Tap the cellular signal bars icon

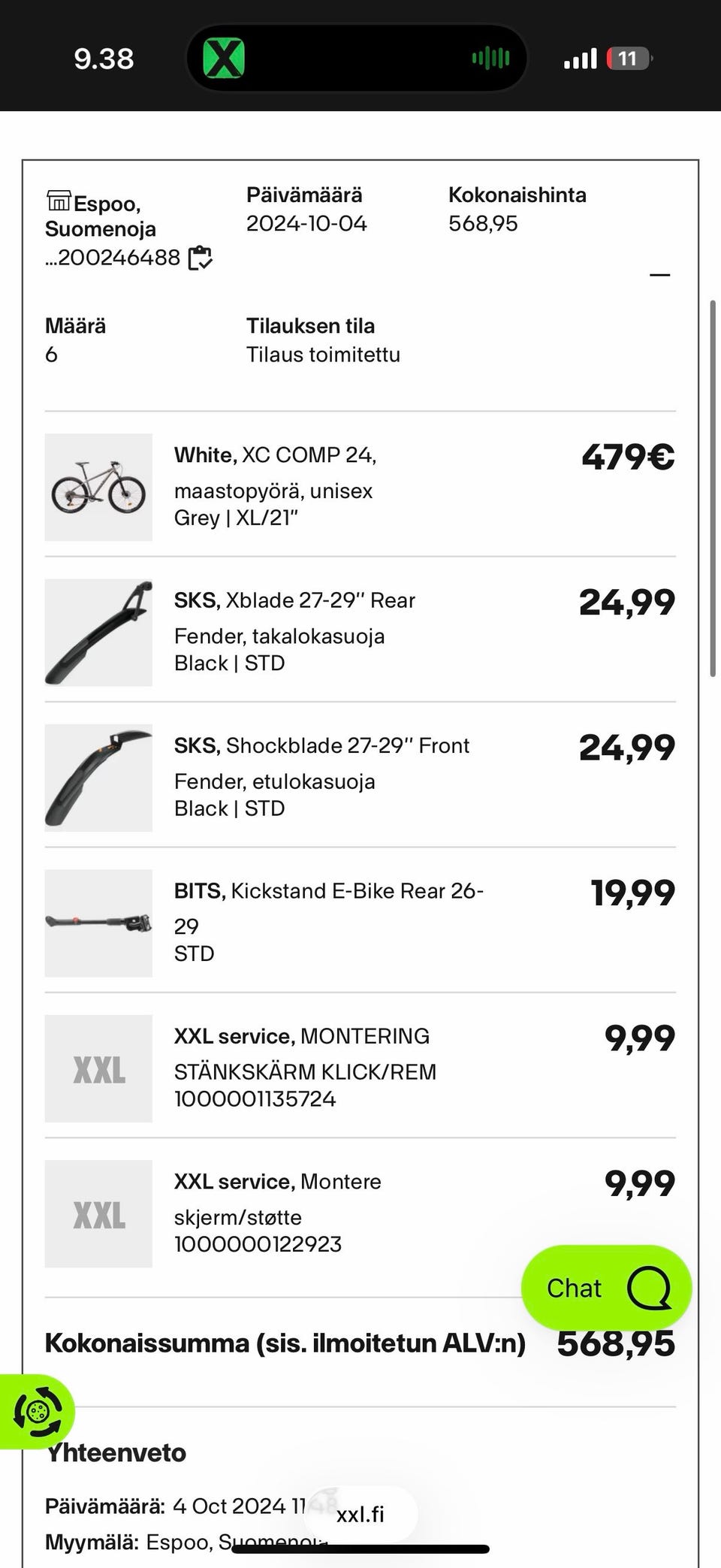(x=581, y=59)
